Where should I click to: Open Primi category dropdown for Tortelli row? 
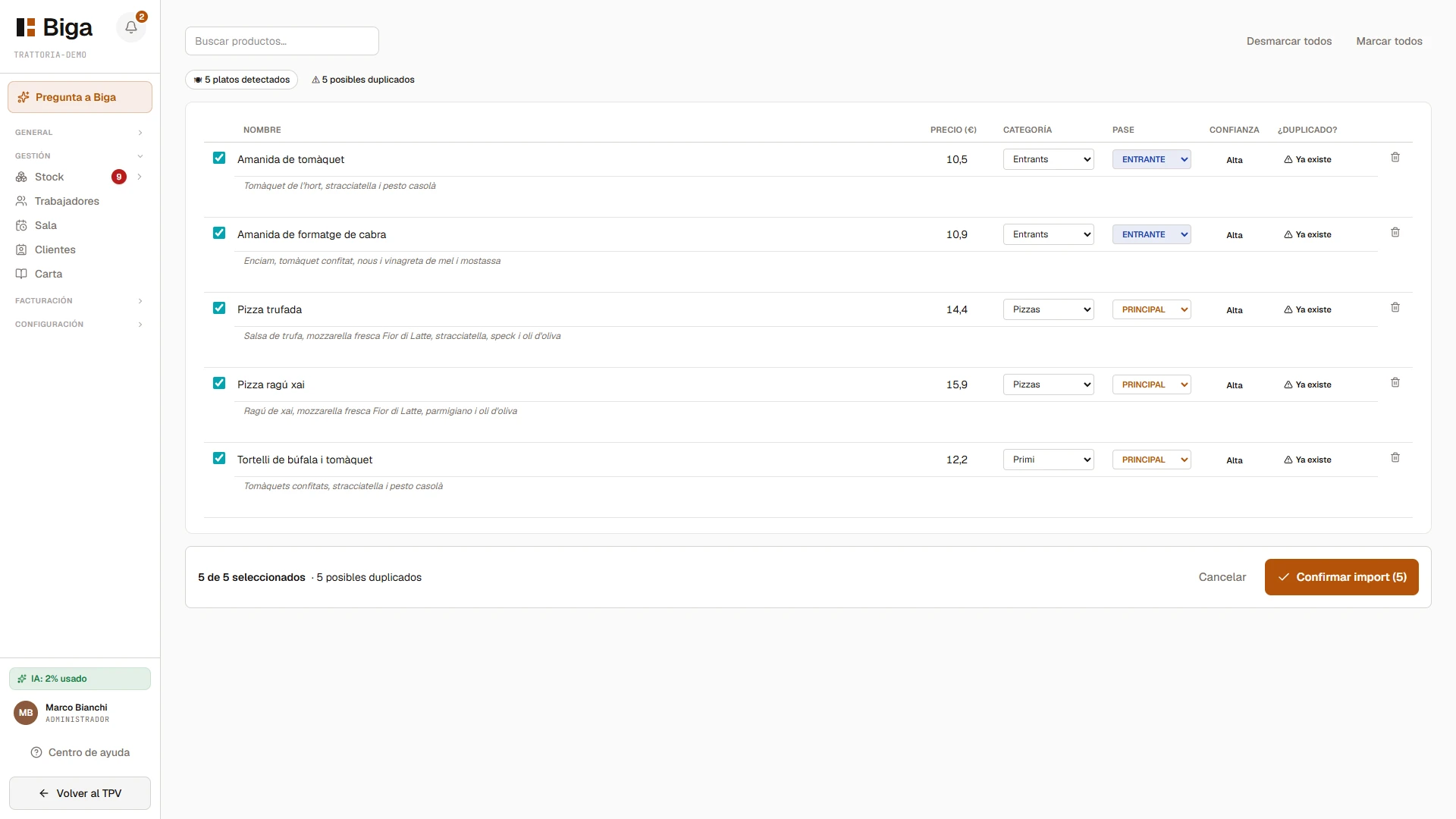[x=1049, y=460]
